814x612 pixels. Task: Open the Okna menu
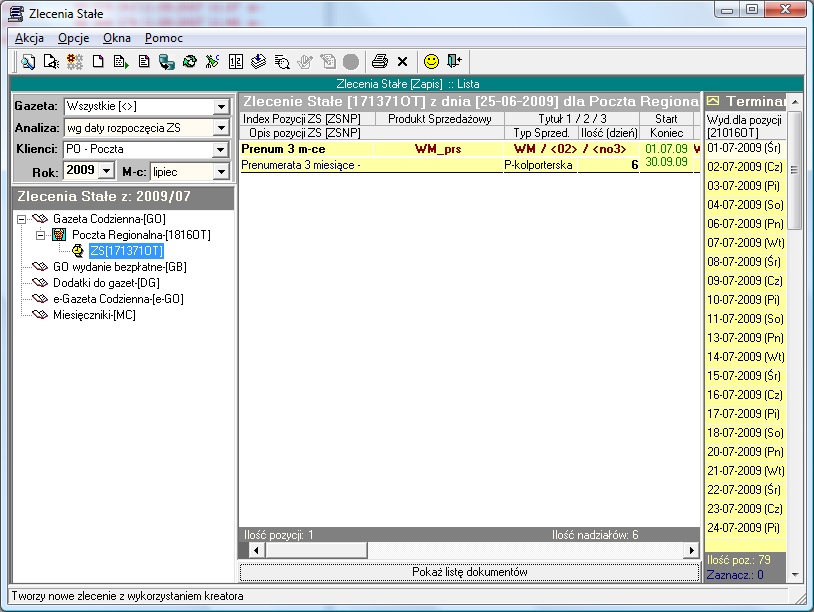point(117,38)
